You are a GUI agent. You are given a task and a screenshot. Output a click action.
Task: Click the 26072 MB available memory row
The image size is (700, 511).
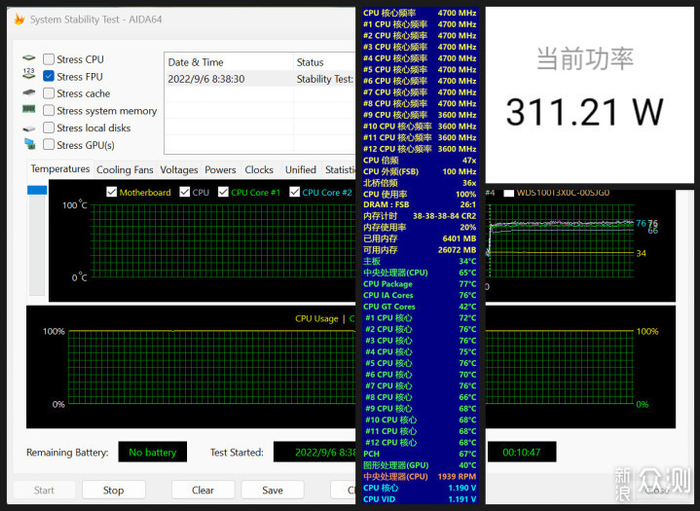tap(419, 250)
